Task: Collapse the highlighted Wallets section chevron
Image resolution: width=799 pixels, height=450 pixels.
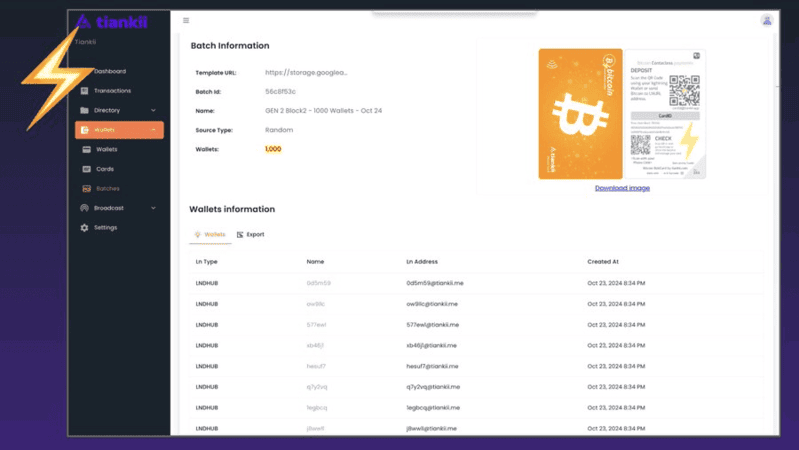Action: pos(153,130)
